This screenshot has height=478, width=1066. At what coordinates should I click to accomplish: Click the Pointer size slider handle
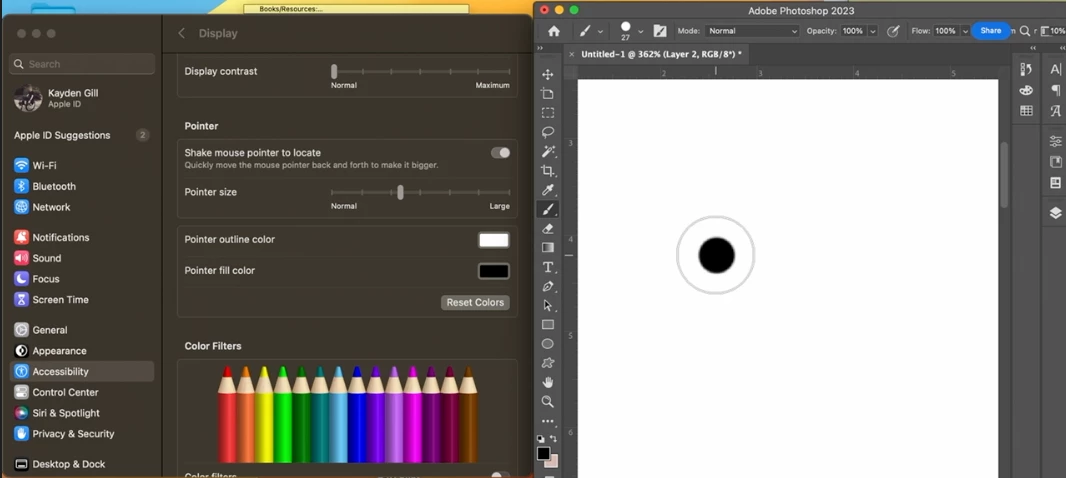coord(400,192)
